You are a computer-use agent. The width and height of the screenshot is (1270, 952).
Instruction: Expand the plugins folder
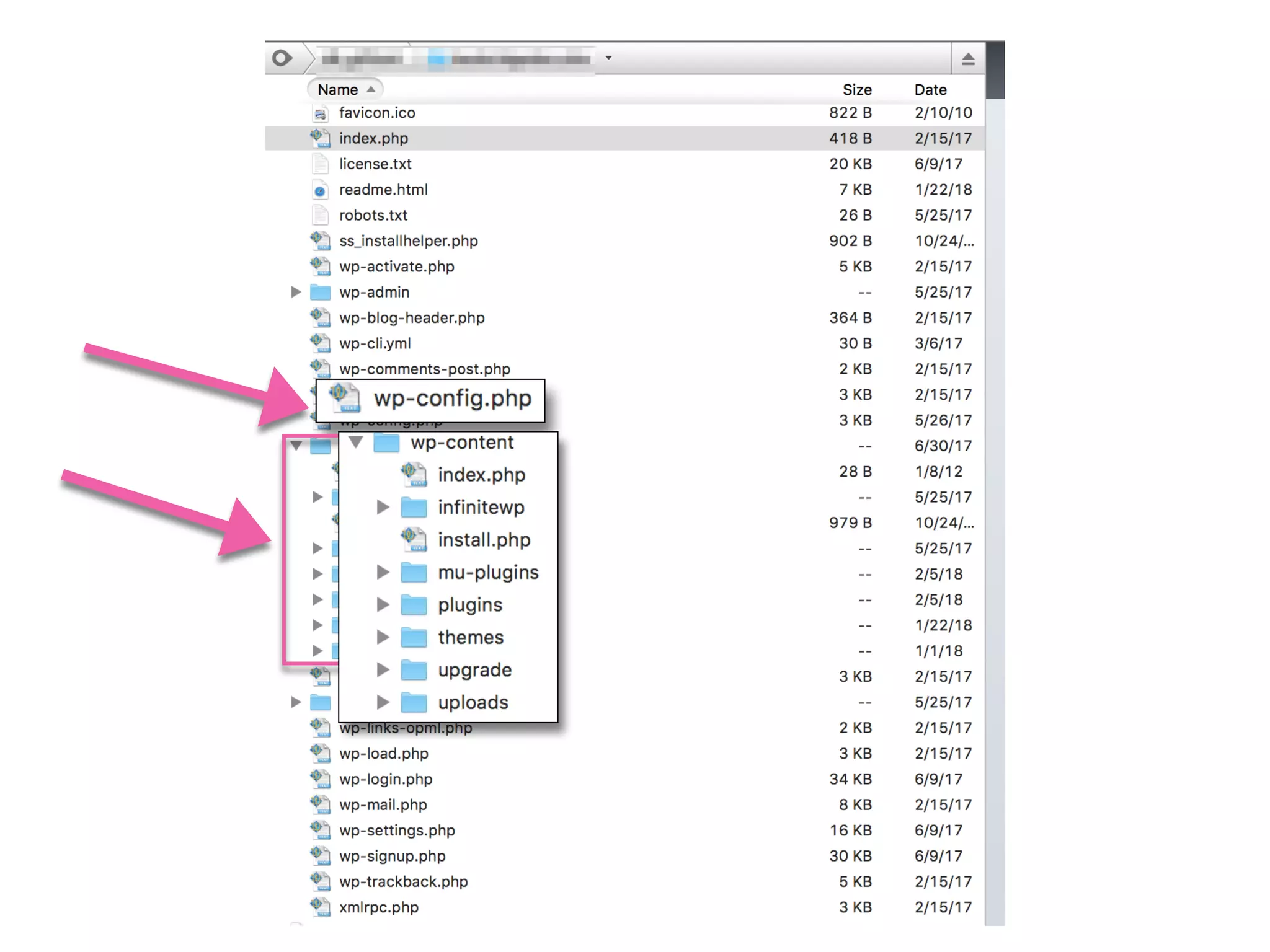click(383, 605)
